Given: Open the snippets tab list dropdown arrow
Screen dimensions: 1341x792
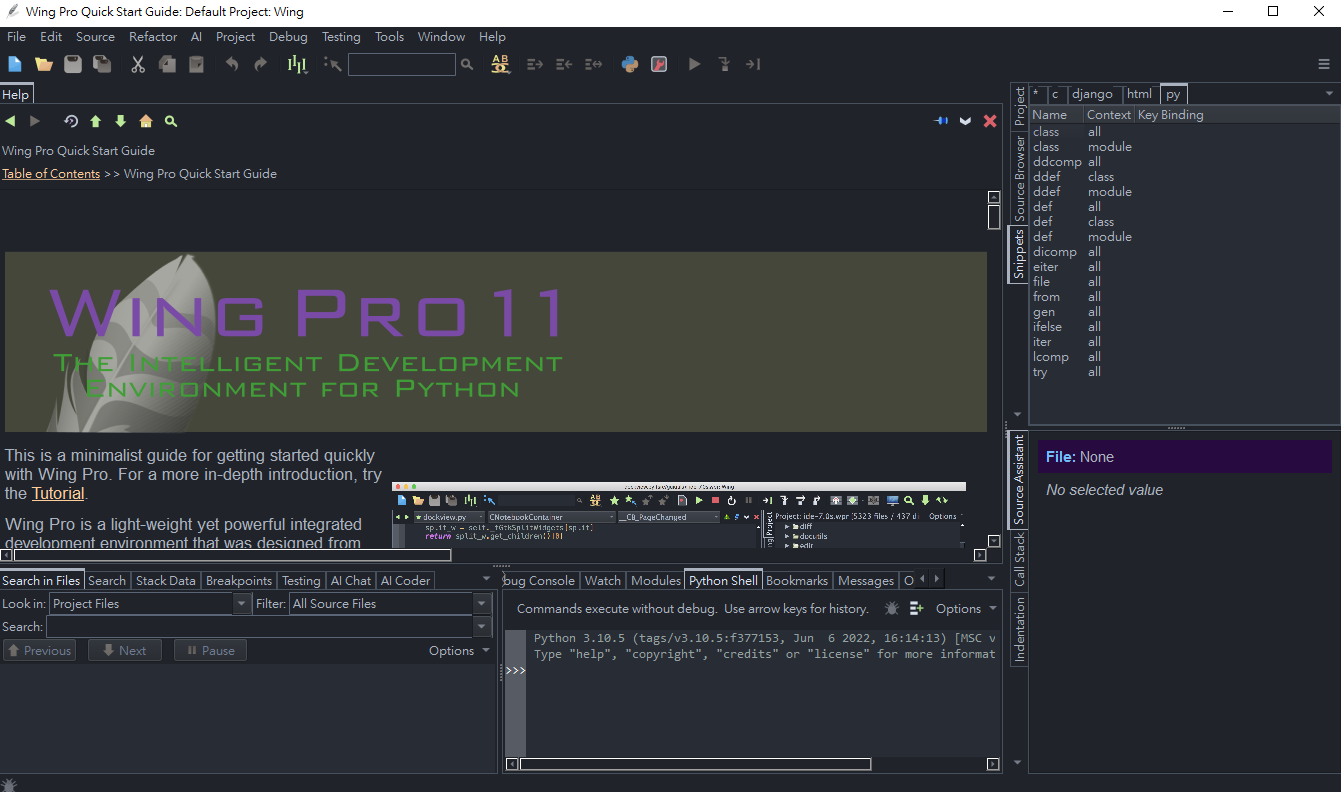Looking at the screenshot, I should click(1330, 94).
